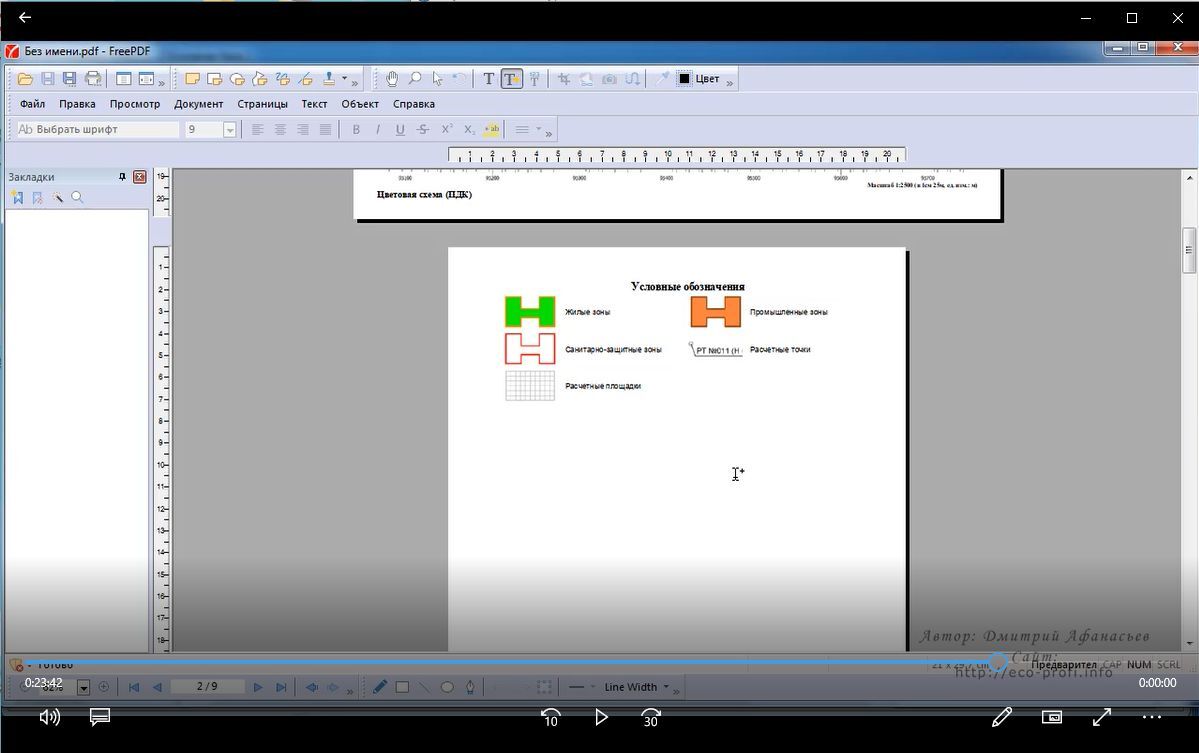Open the Страницы menu

[x=262, y=104]
